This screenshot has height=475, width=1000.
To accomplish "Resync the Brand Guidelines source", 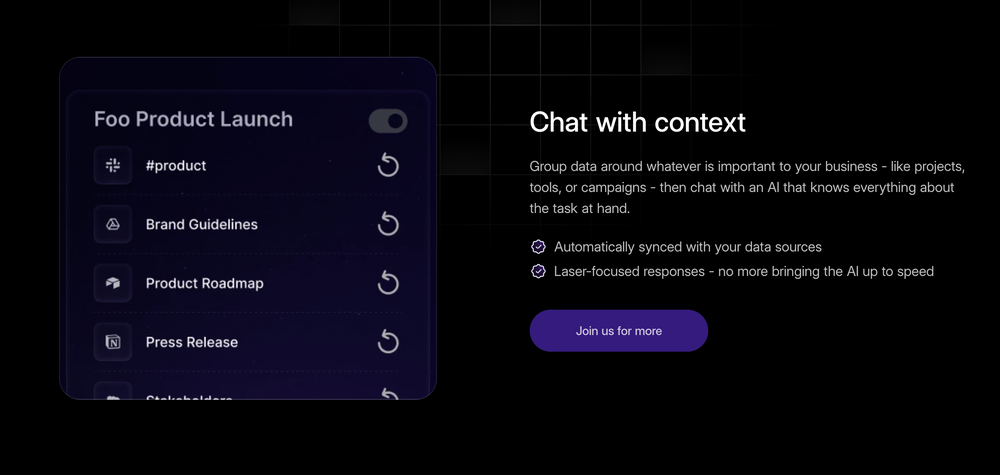I will 388,224.
